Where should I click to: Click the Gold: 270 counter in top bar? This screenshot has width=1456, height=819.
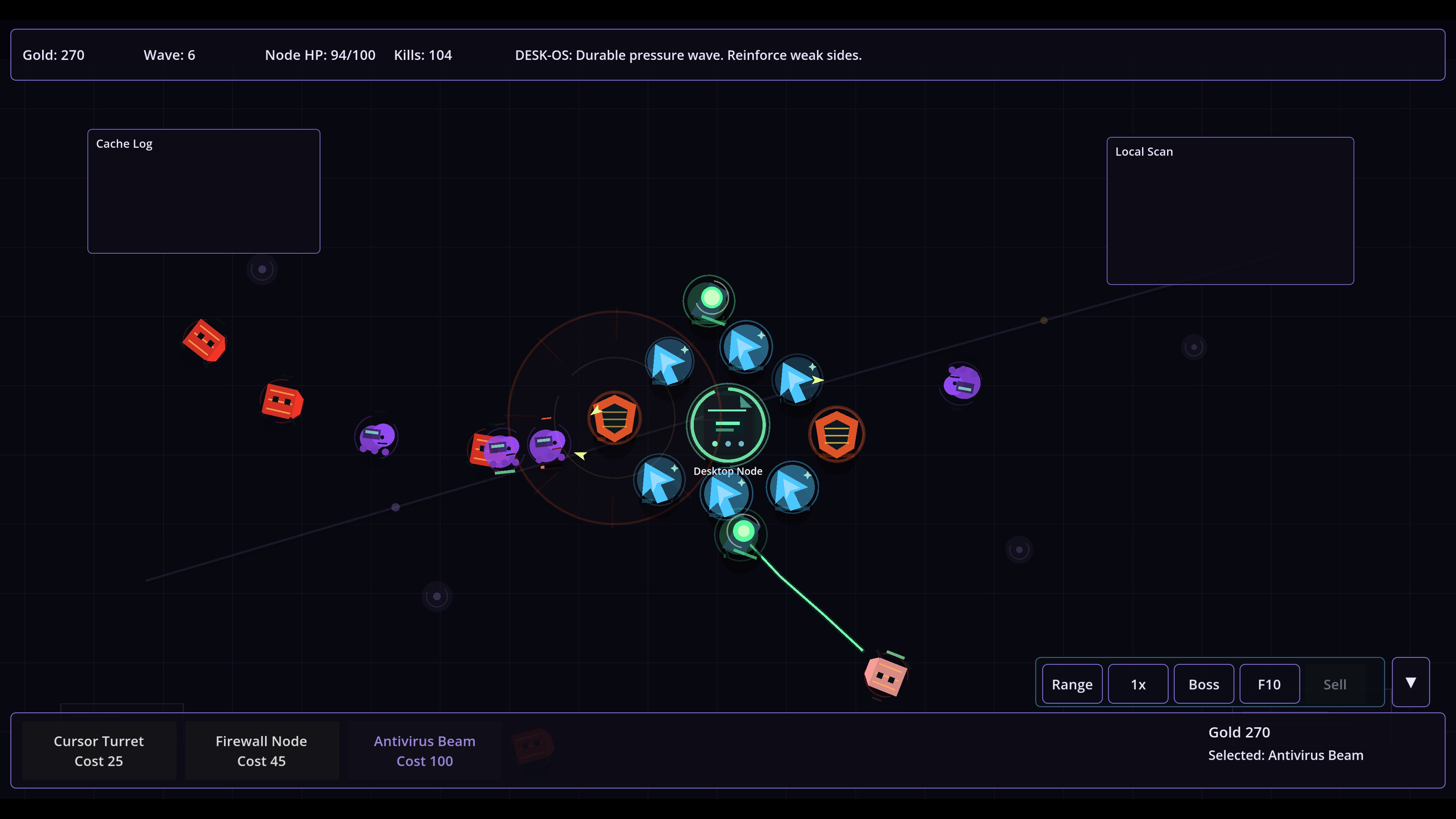point(54,55)
